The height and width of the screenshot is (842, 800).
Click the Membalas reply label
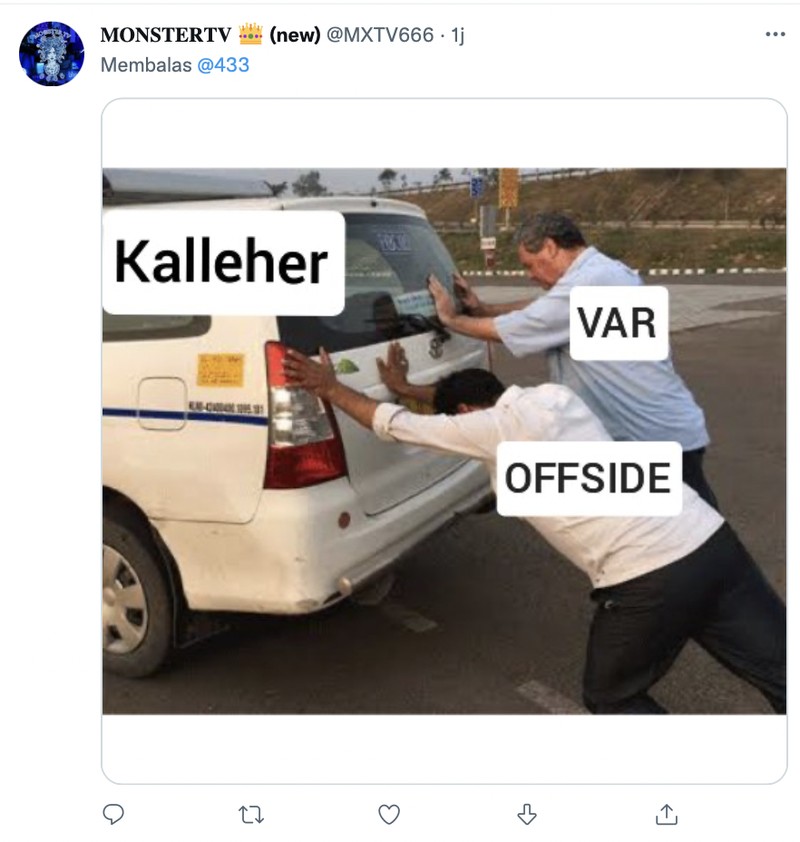pos(146,65)
